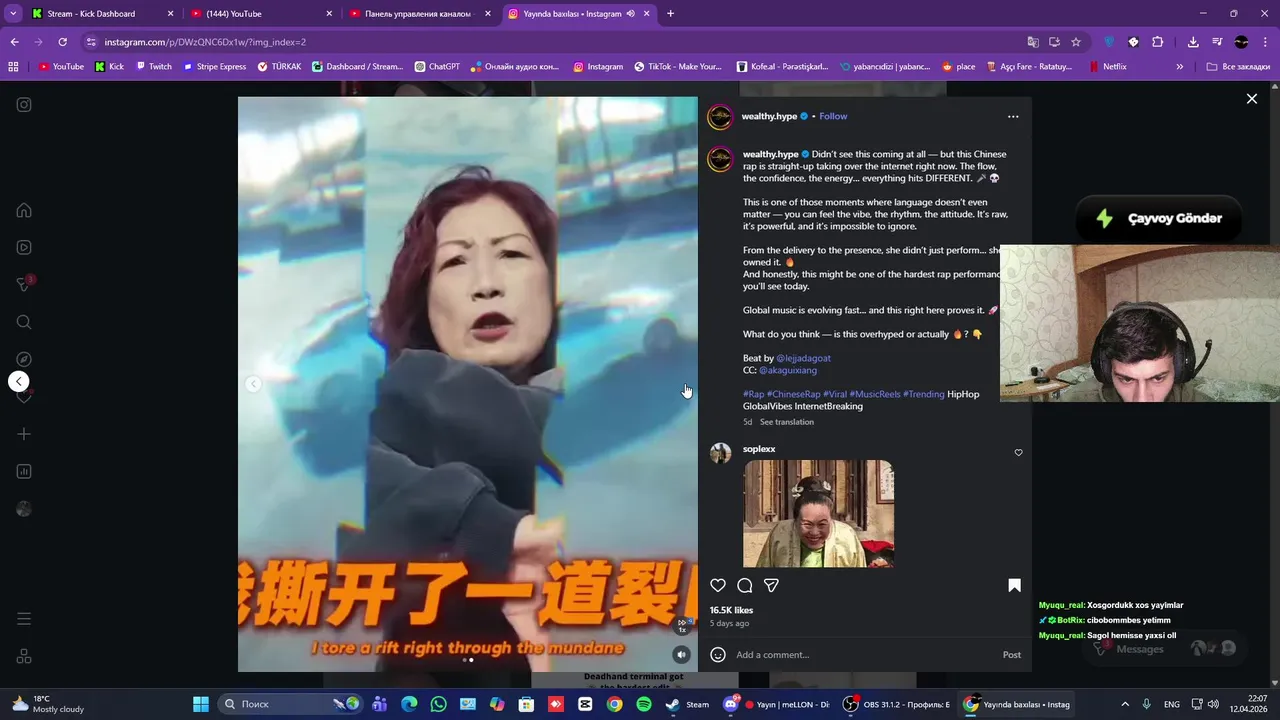This screenshot has height=720, width=1280.
Task: Open the tab search dropdown arrow
Action: click(13, 14)
